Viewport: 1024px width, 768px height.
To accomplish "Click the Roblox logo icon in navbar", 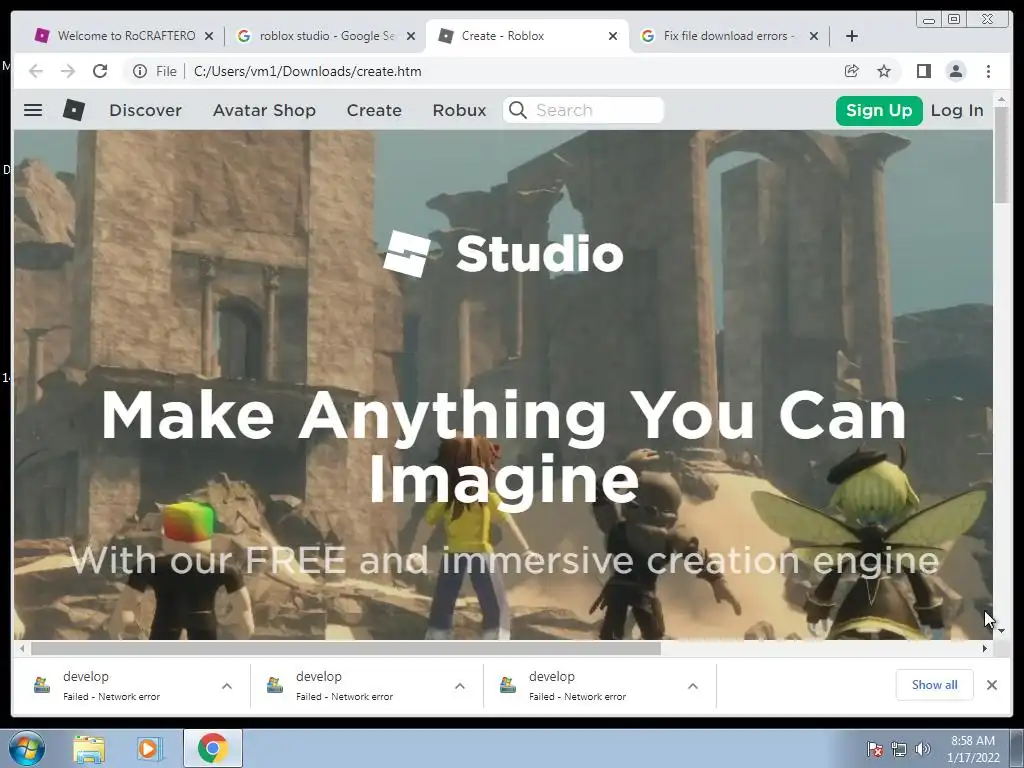I will (74, 110).
